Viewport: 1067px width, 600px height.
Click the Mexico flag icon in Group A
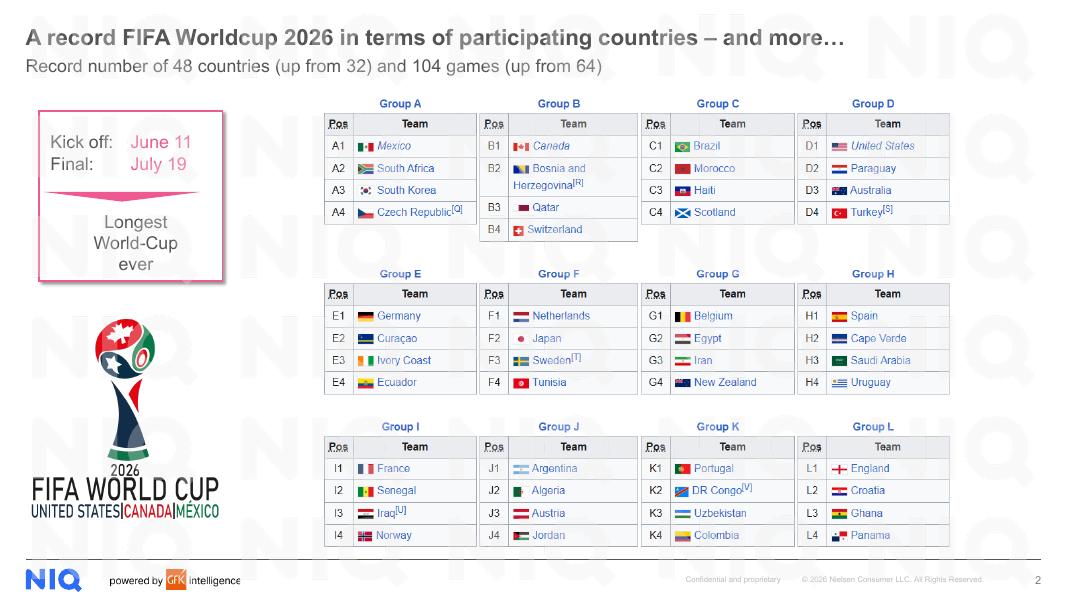(365, 146)
